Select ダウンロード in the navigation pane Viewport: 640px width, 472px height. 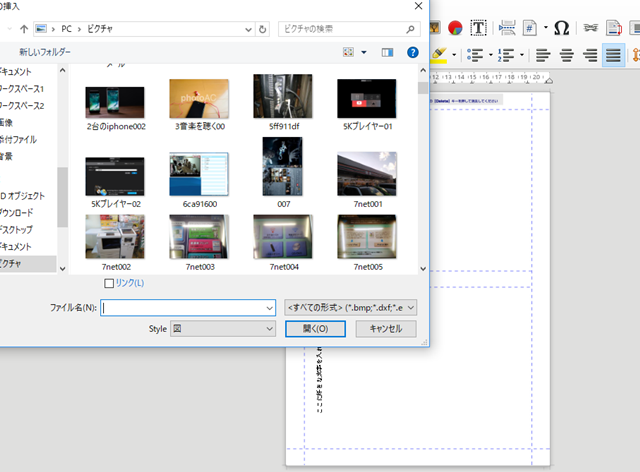point(17,213)
